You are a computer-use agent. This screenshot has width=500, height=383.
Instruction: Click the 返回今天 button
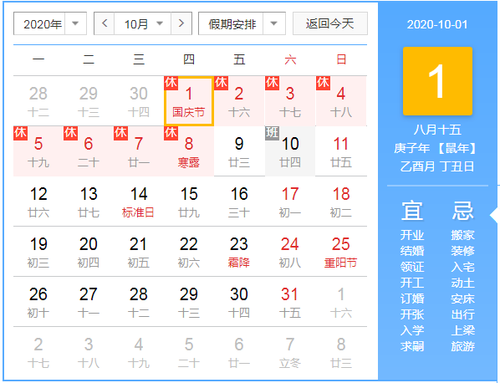coord(330,23)
